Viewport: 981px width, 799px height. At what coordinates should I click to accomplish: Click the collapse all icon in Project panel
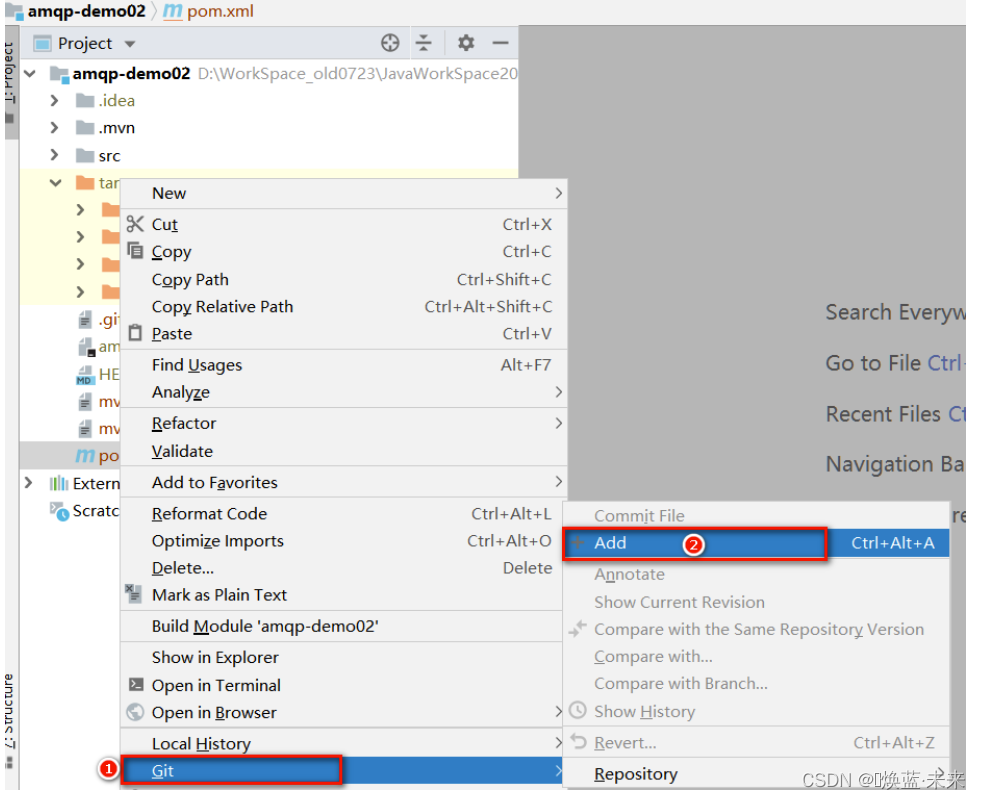[x=424, y=43]
